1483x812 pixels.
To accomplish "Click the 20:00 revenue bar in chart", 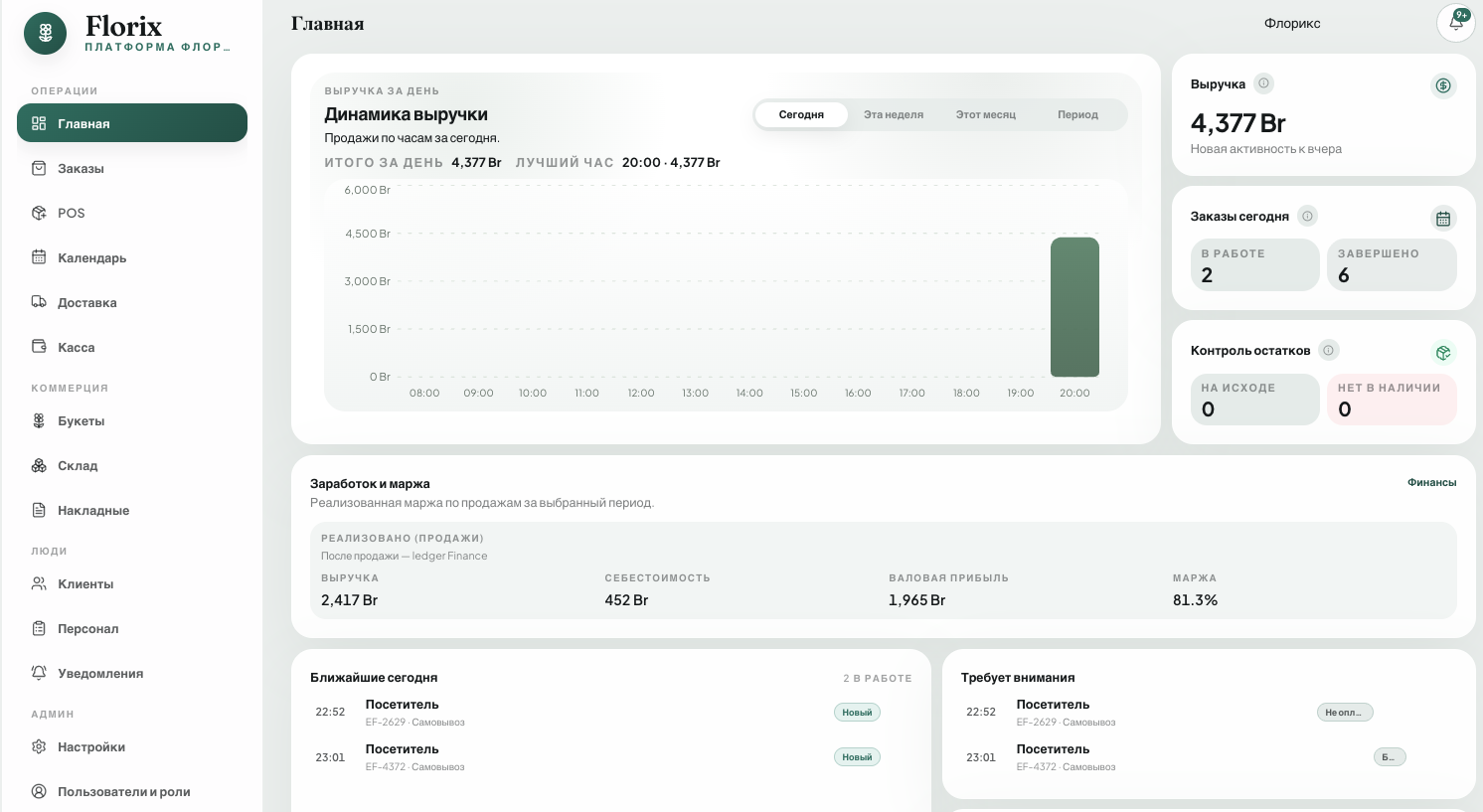I will pyautogui.click(x=1074, y=307).
